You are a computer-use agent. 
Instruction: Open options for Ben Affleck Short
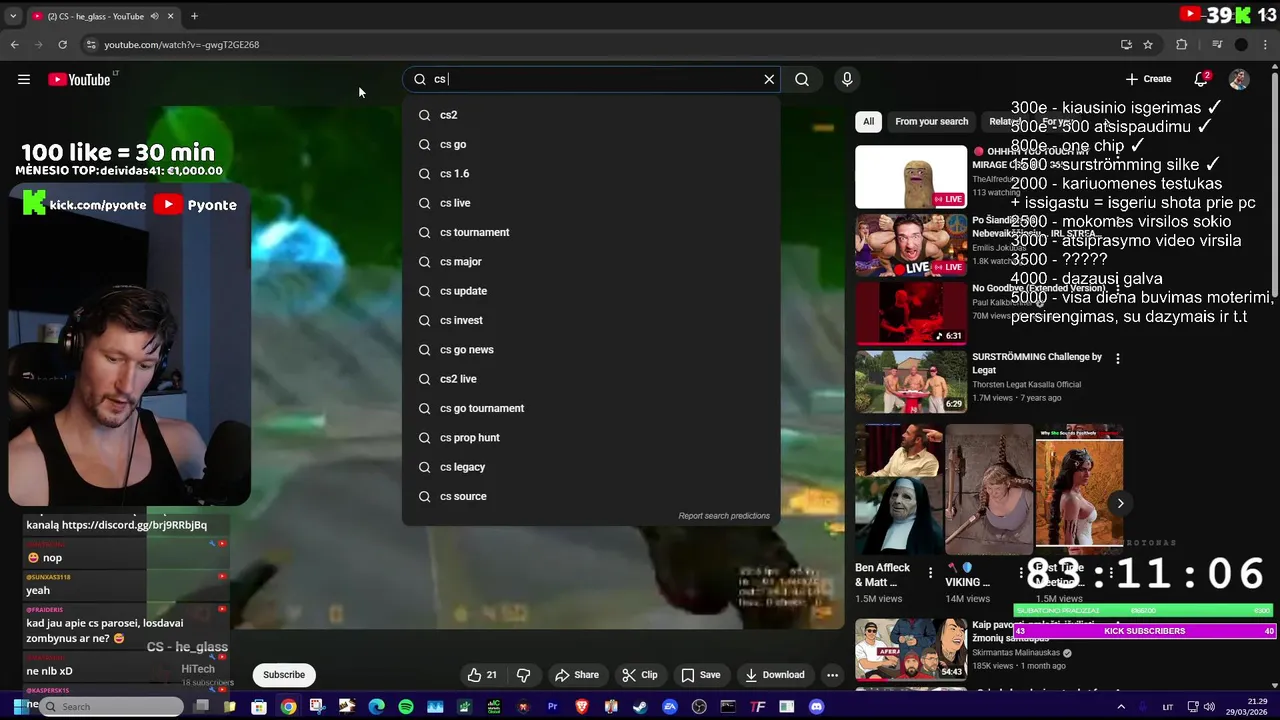[x=930, y=573]
